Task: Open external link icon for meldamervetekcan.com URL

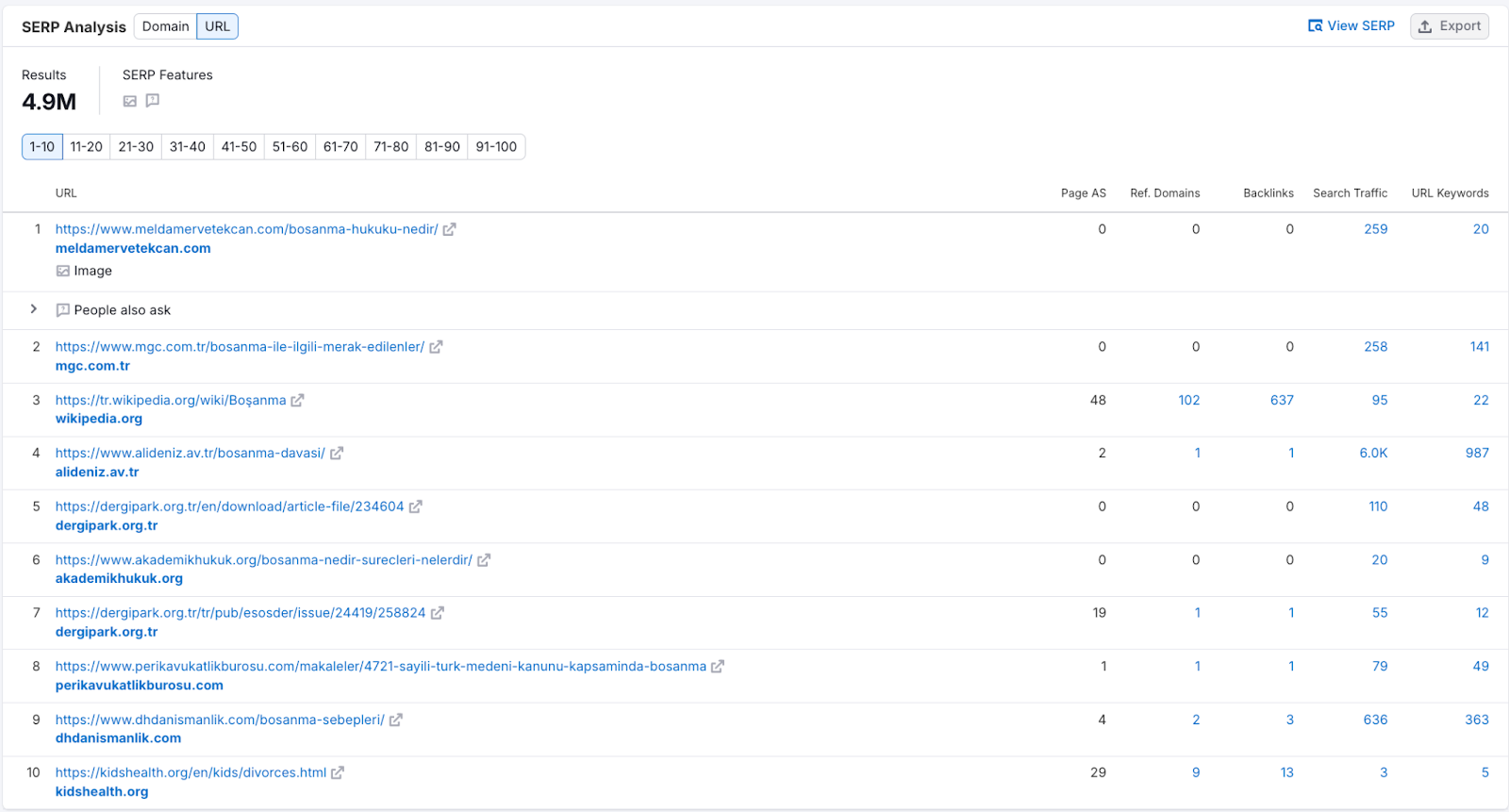Action: click(450, 229)
